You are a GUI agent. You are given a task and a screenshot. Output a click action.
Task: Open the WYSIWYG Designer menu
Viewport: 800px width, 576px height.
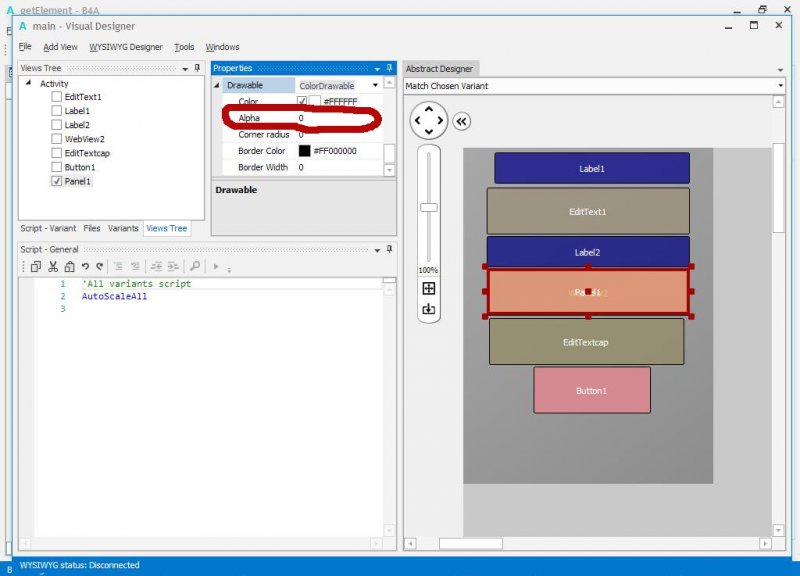(x=125, y=47)
